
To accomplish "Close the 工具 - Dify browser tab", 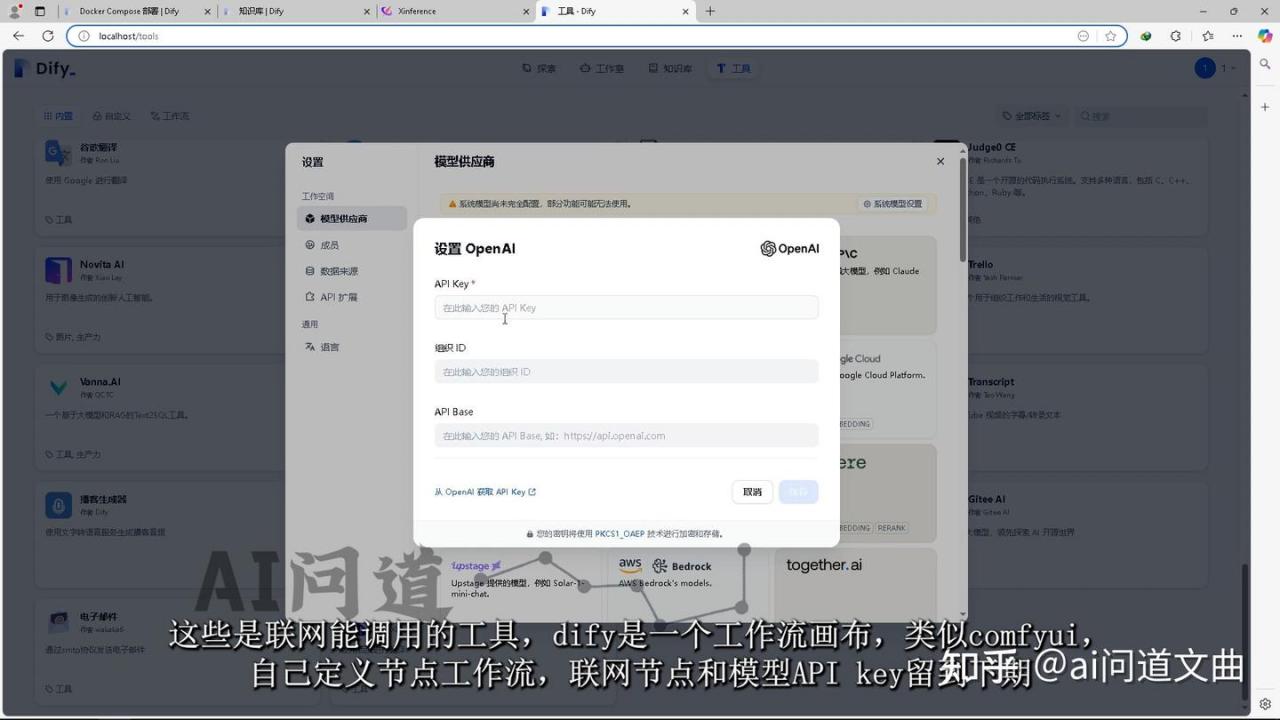I will pos(685,11).
